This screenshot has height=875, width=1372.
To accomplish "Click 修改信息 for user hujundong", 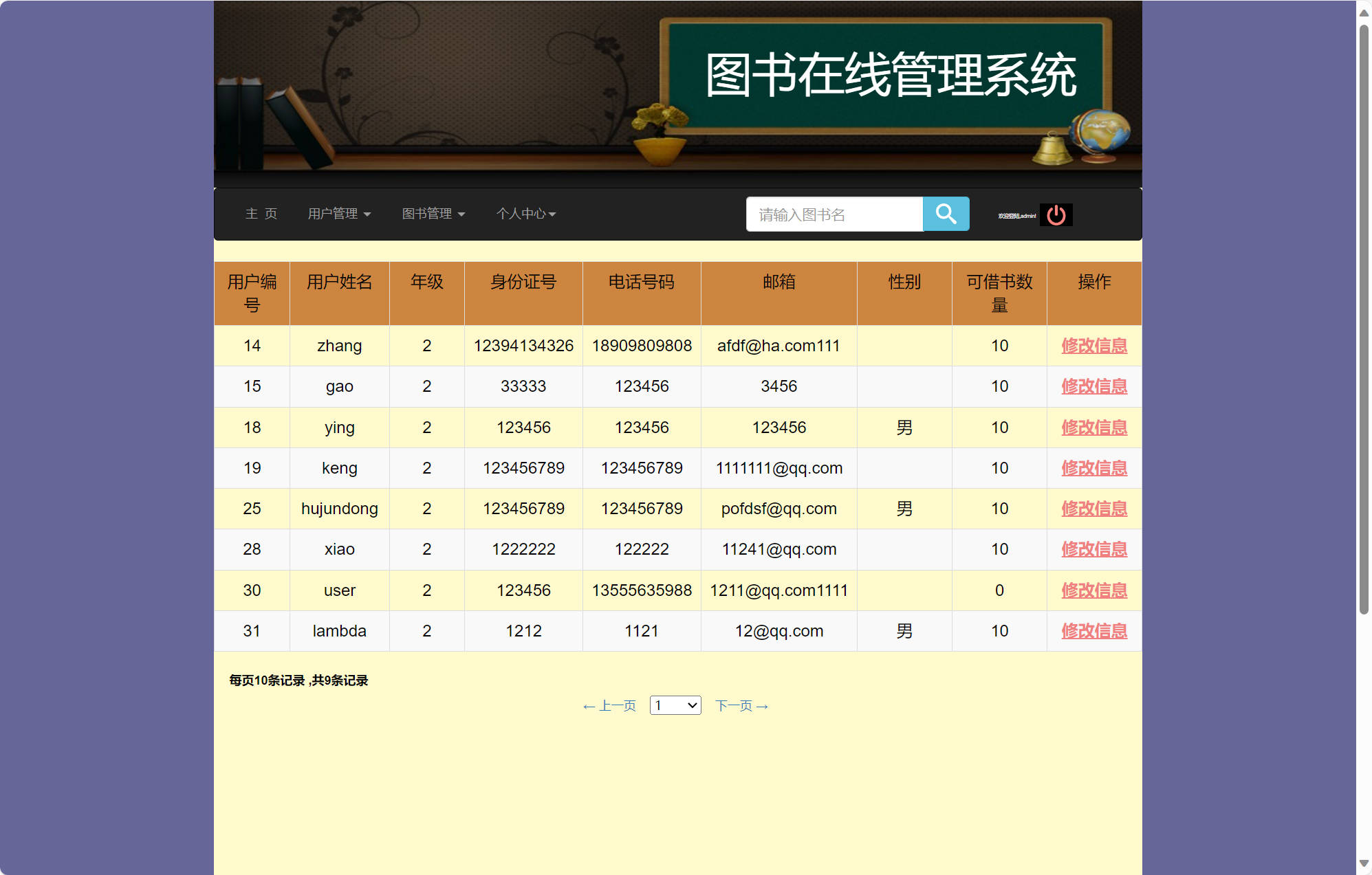I will tap(1093, 509).
